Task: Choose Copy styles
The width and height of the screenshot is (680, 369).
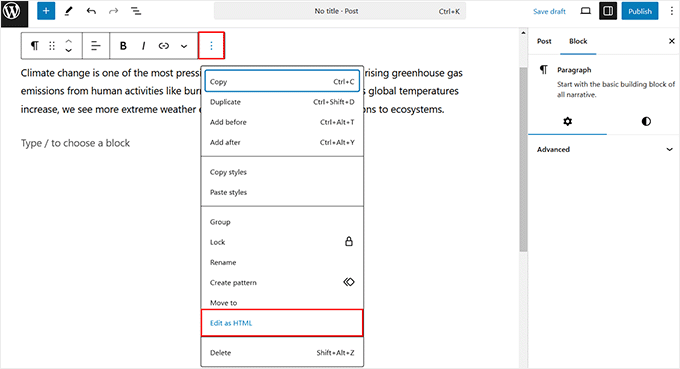Action: (x=282, y=172)
